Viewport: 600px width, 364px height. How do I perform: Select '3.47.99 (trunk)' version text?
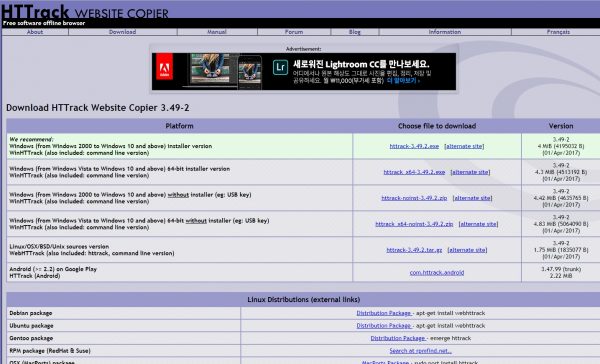point(561,269)
